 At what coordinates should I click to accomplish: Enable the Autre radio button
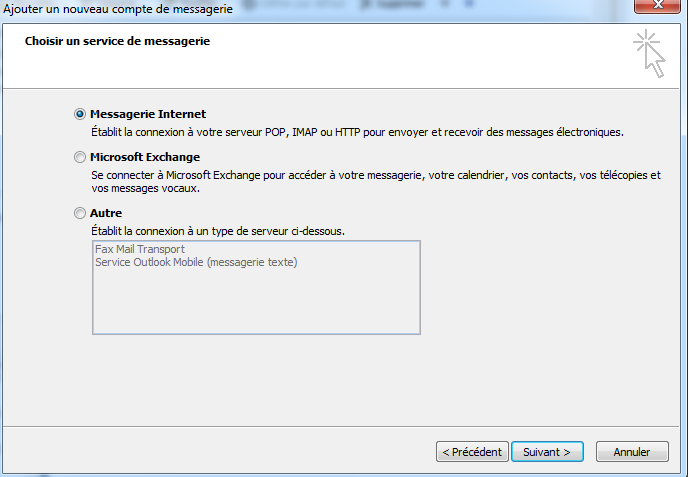tap(79, 213)
